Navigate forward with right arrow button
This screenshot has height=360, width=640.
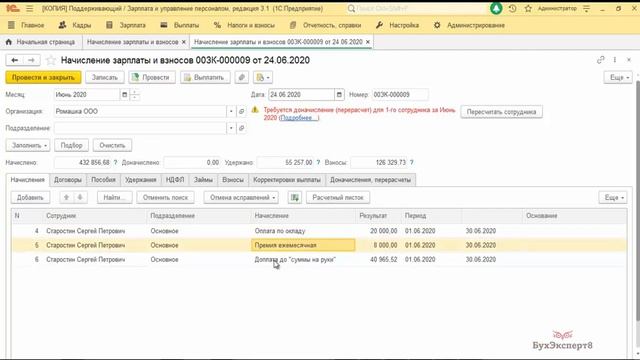pos(31,60)
